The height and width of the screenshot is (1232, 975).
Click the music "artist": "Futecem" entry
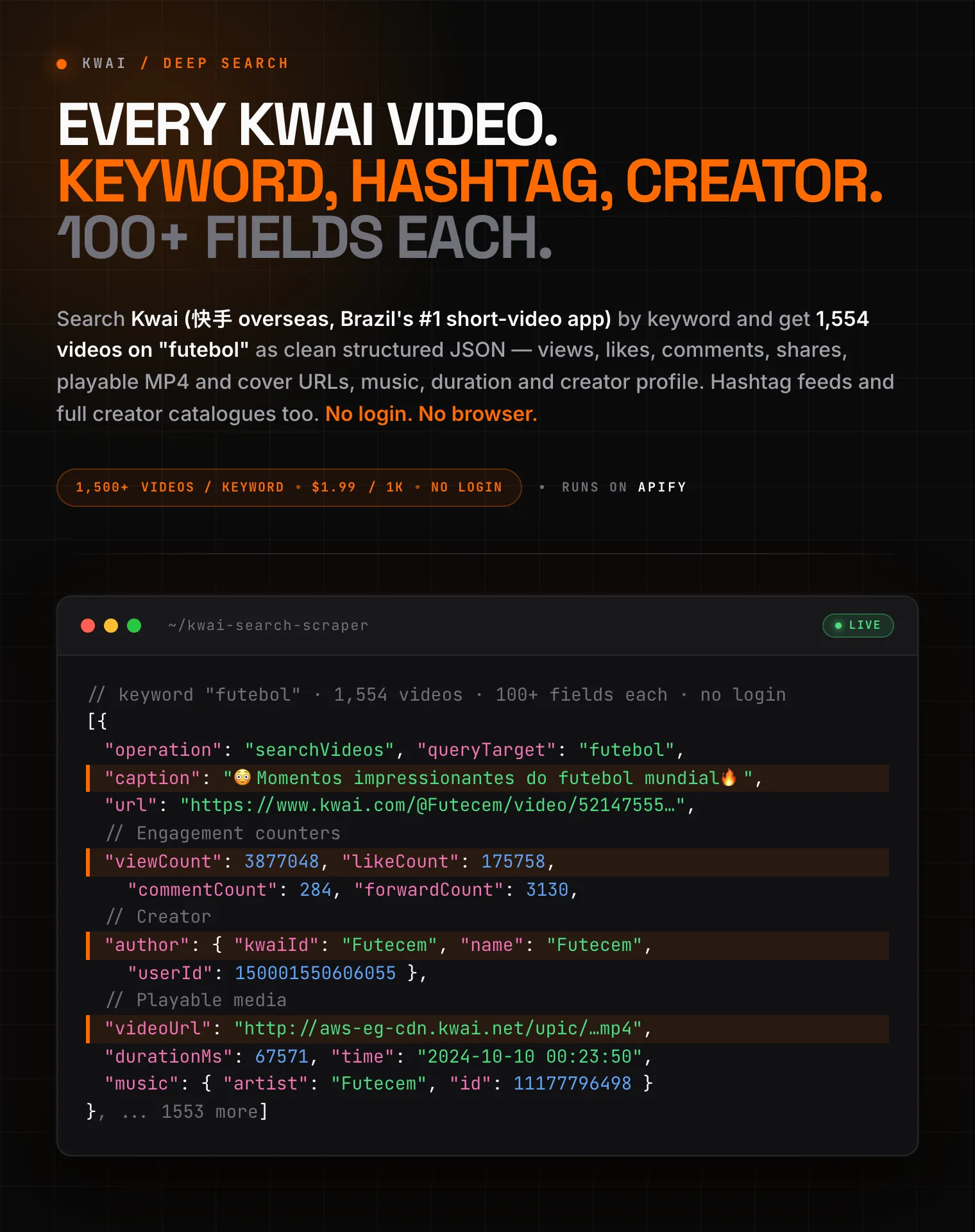tap(325, 1084)
